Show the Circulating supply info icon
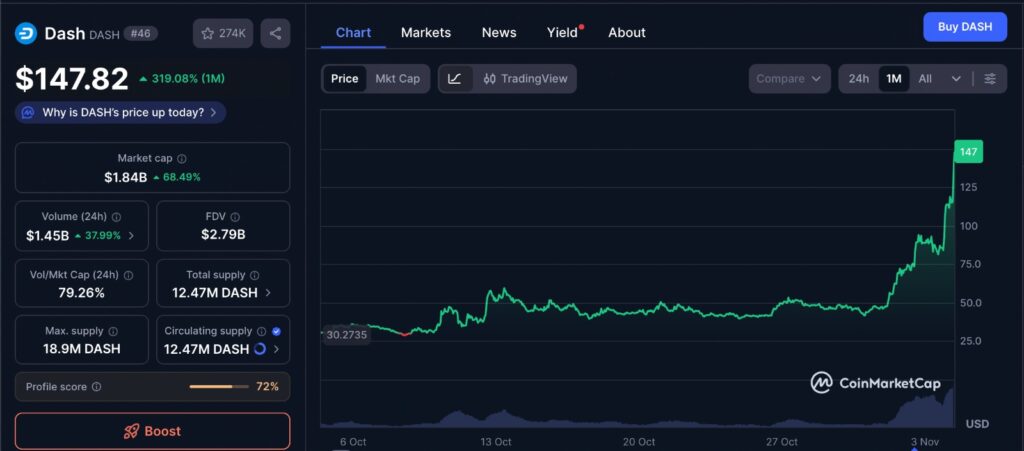The image size is (1024, 451). point(262,332)
